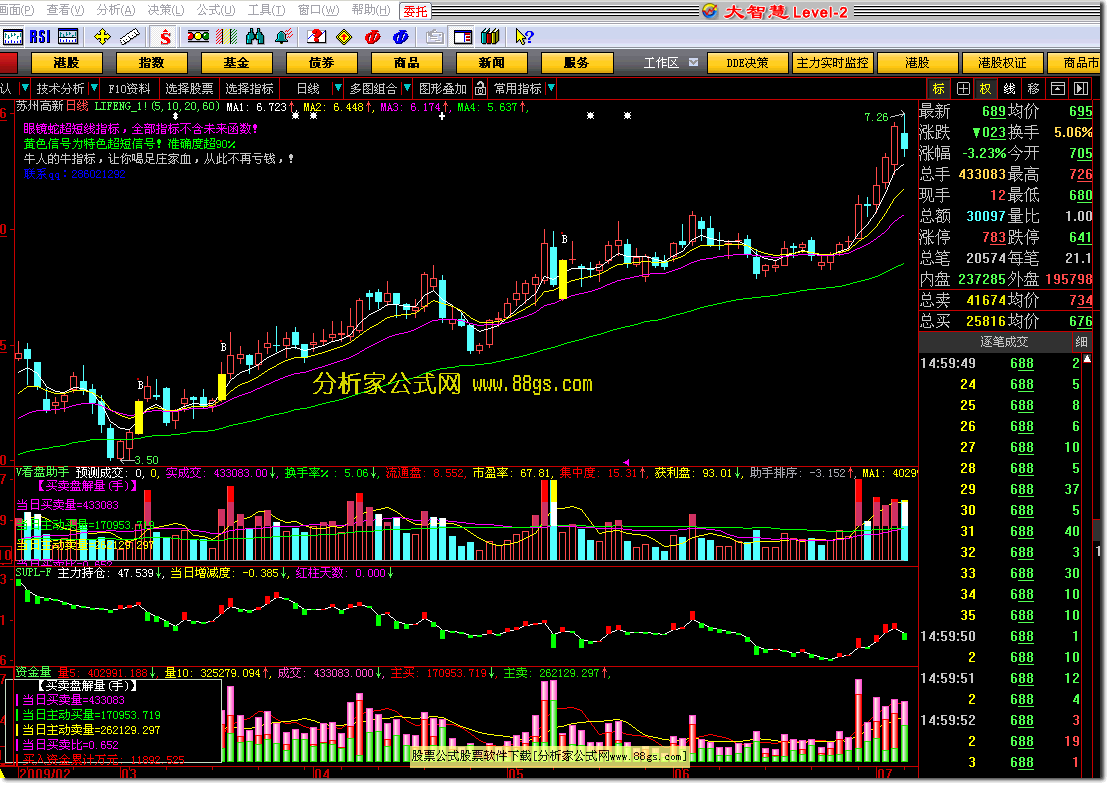
Task: Click the 基金 yellow button
Action: click(x=236, y=63)
